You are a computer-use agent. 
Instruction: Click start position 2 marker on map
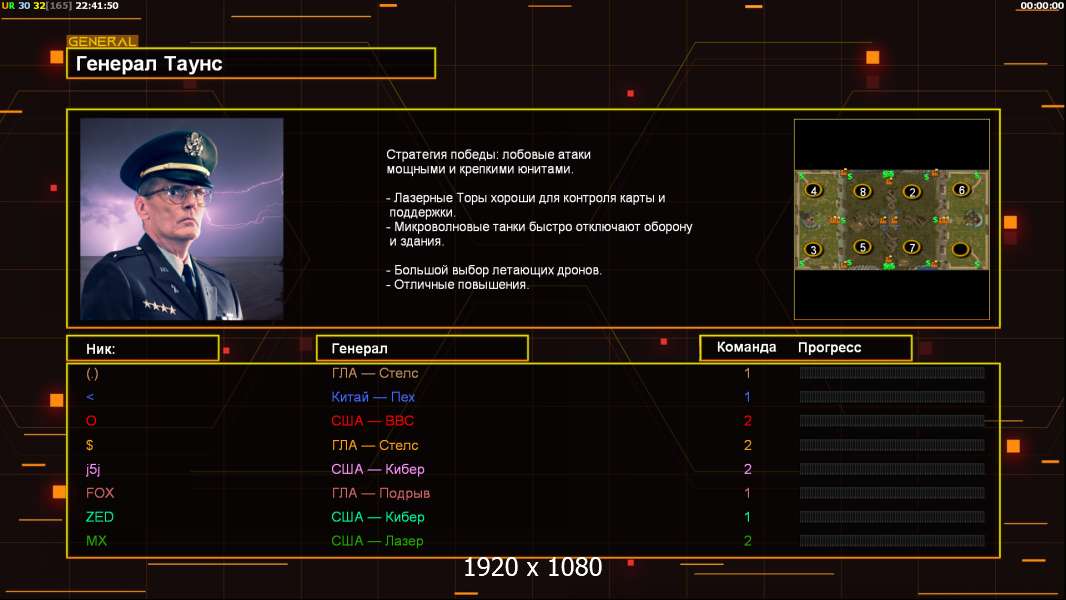pyautogui.click(x=912, y=192)
